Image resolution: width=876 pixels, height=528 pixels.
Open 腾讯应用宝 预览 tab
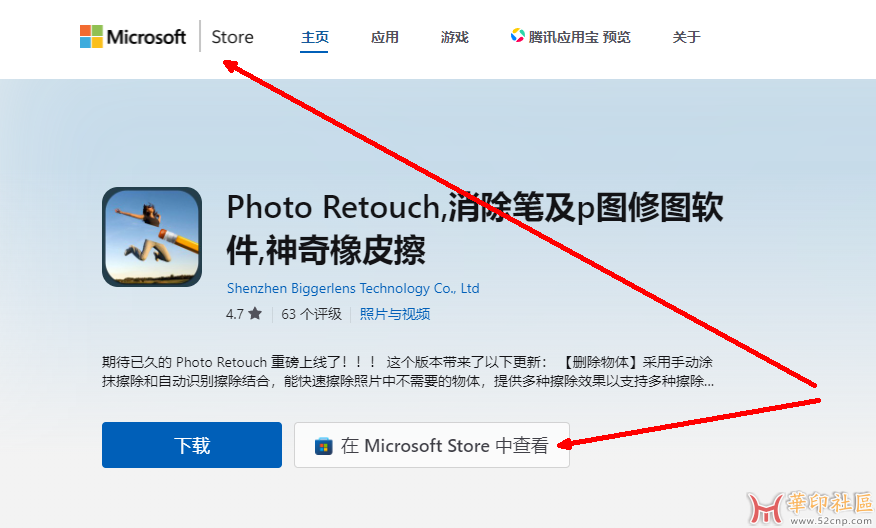(x=570, y=37)
